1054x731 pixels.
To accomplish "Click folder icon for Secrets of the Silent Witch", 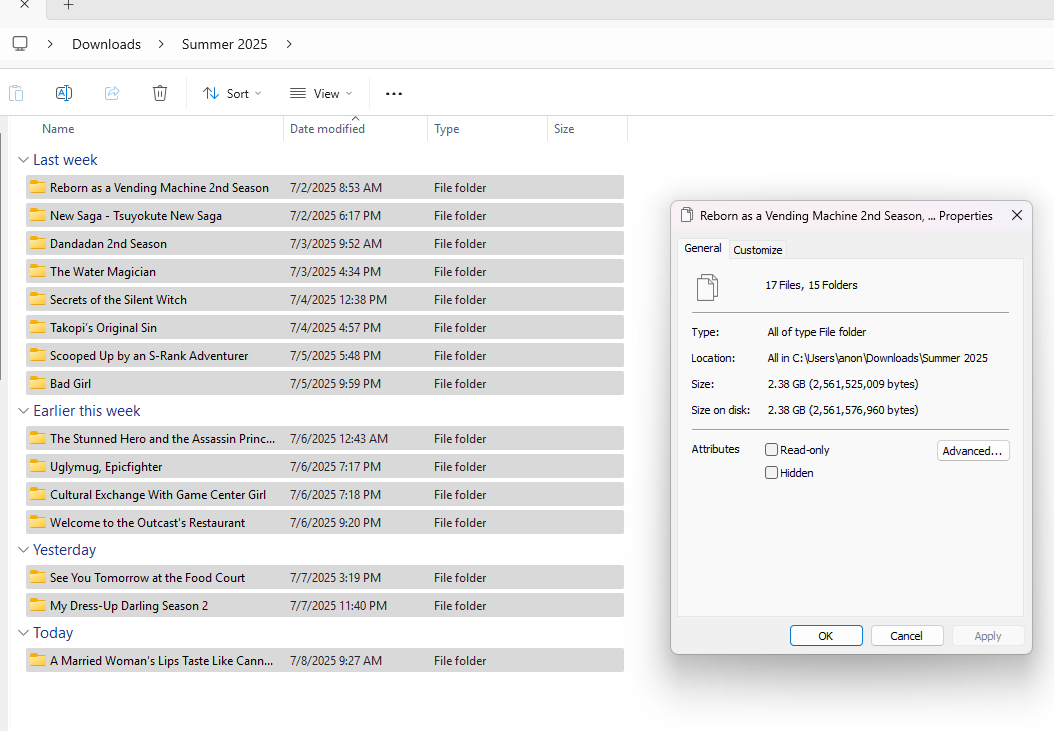I will (38, 300).
